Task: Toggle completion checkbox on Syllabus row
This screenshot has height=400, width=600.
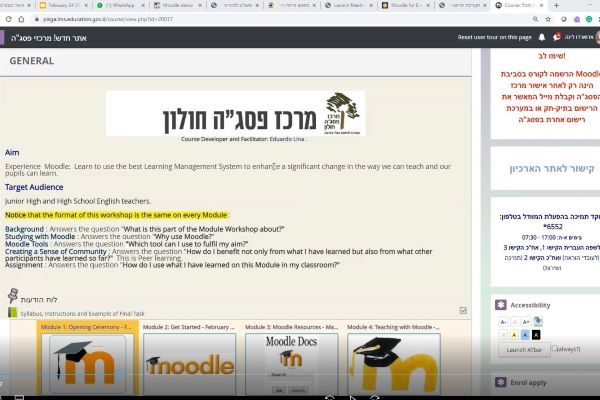Action: (x=463, y=310)
